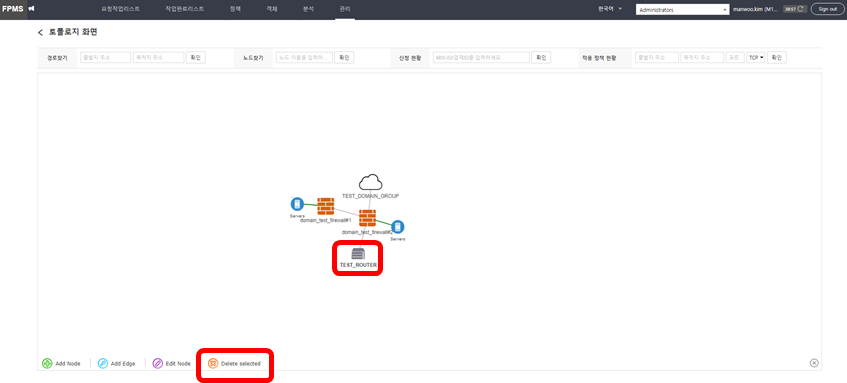Image resolution: width=847 pixels, height=383 pixels.
Task: Focus destination address field in 적용 정책 현황
Action: pyautogui.click(x=702, y=57)
